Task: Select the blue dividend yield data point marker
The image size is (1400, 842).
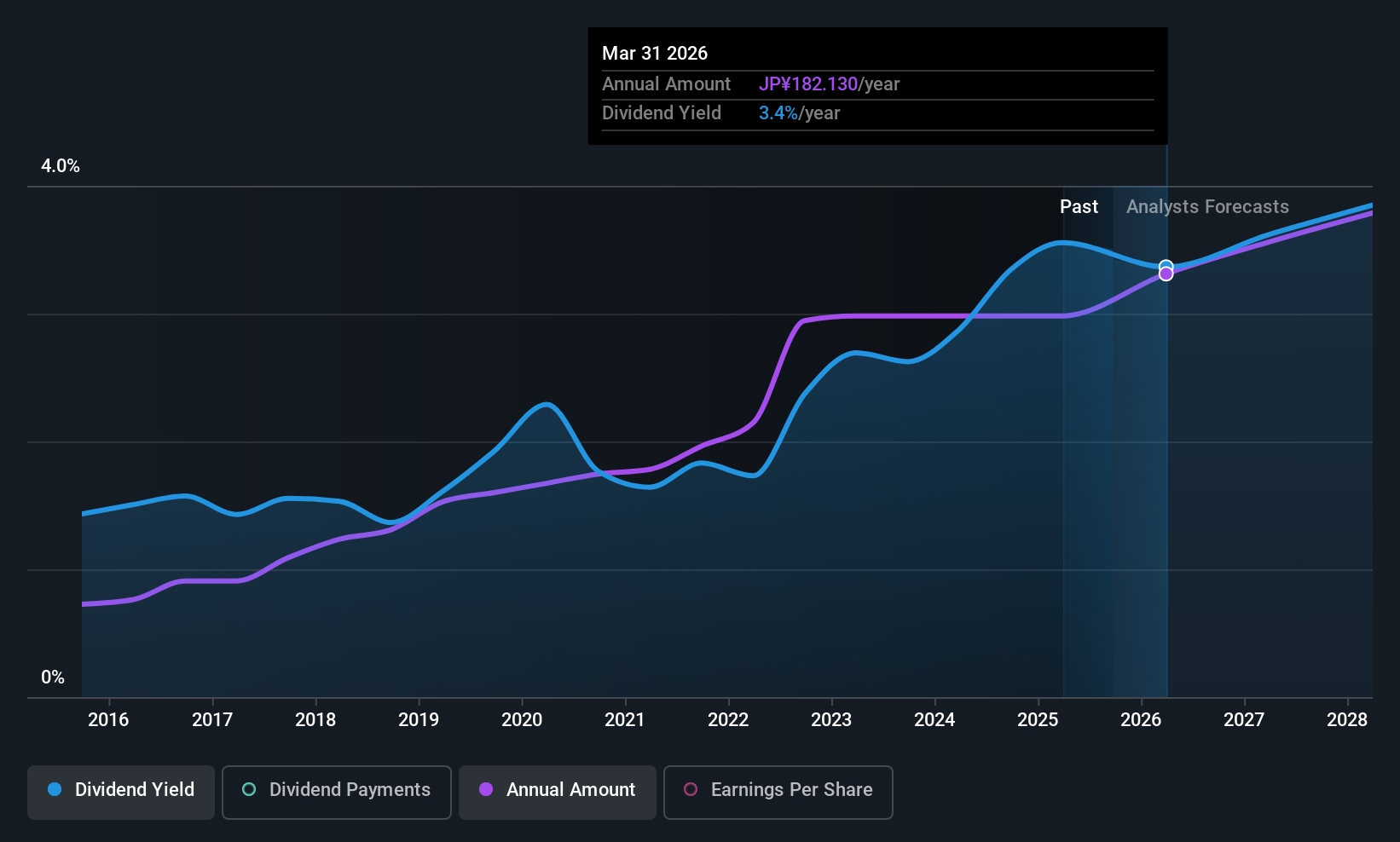Action: (x=1166, y=266)
